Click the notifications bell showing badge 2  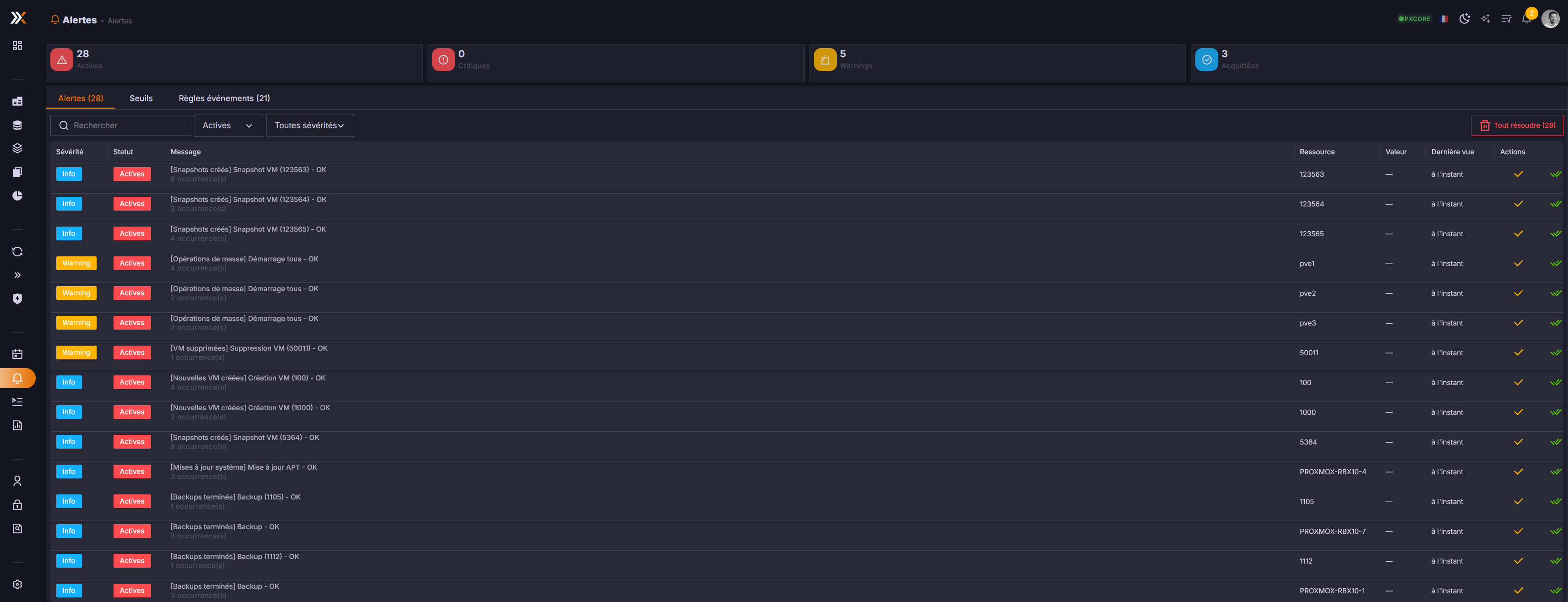(1526, 20)
